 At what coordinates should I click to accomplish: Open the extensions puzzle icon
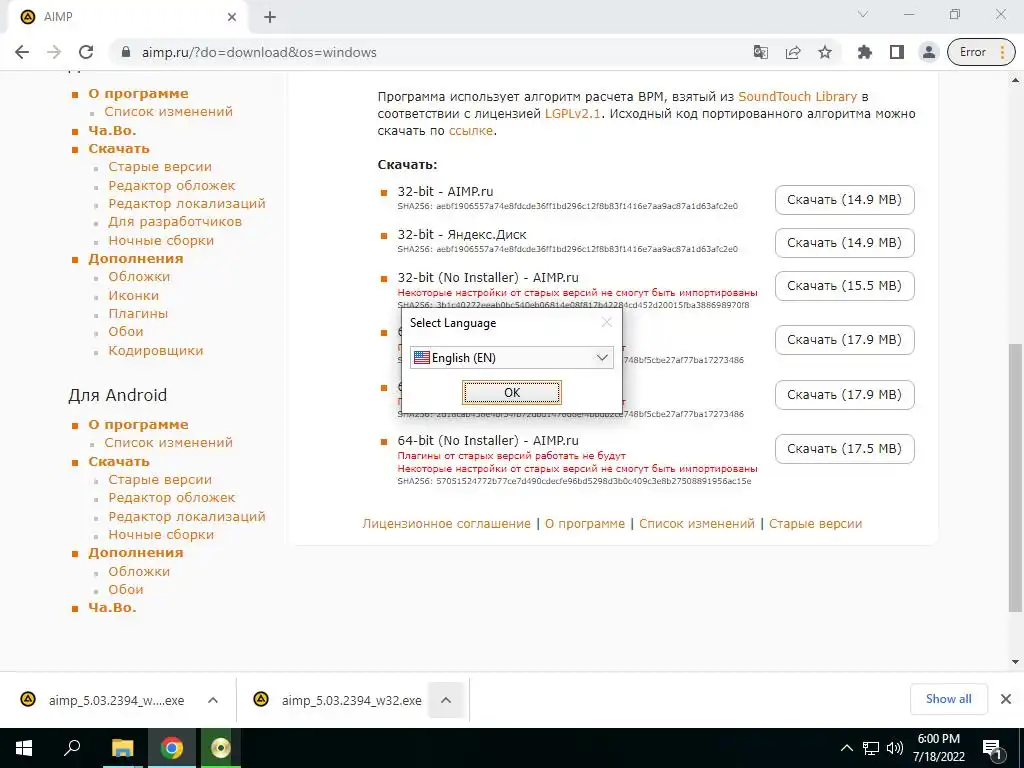(x=865, y=52)
